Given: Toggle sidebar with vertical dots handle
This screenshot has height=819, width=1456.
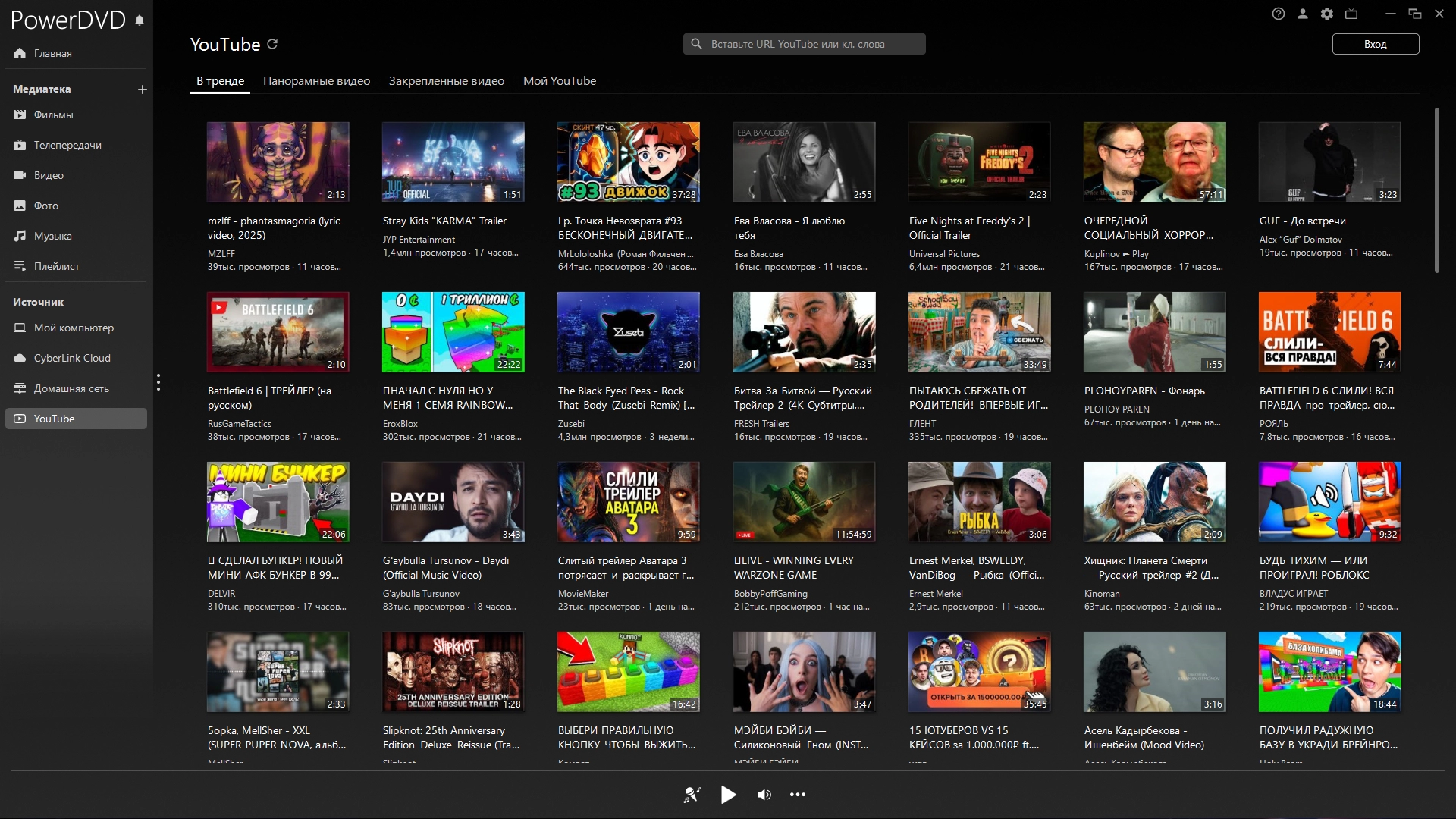Looking at the screenshot, I should [158, 382].
